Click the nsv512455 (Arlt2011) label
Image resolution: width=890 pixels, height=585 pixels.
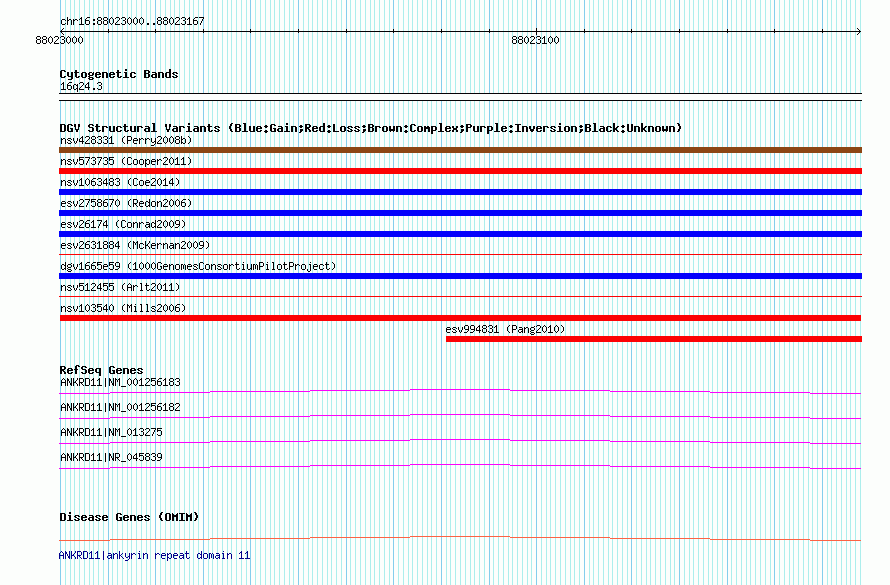[120, 287]
